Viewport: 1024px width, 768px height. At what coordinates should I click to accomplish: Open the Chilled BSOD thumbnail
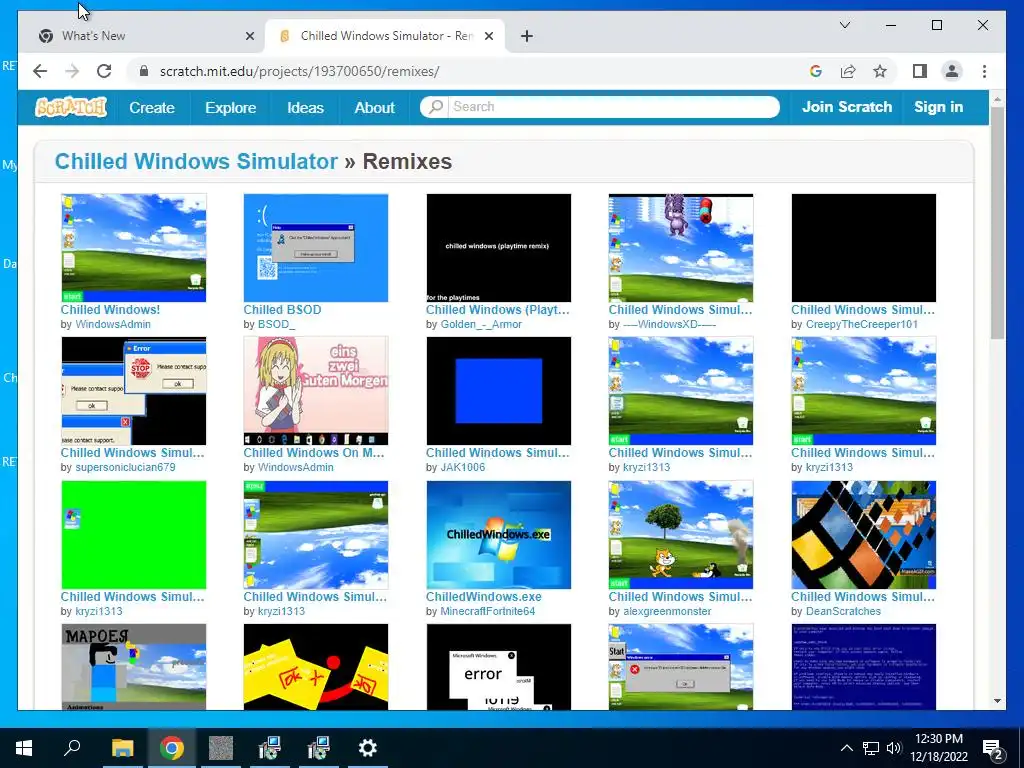(x=315, y=248)
